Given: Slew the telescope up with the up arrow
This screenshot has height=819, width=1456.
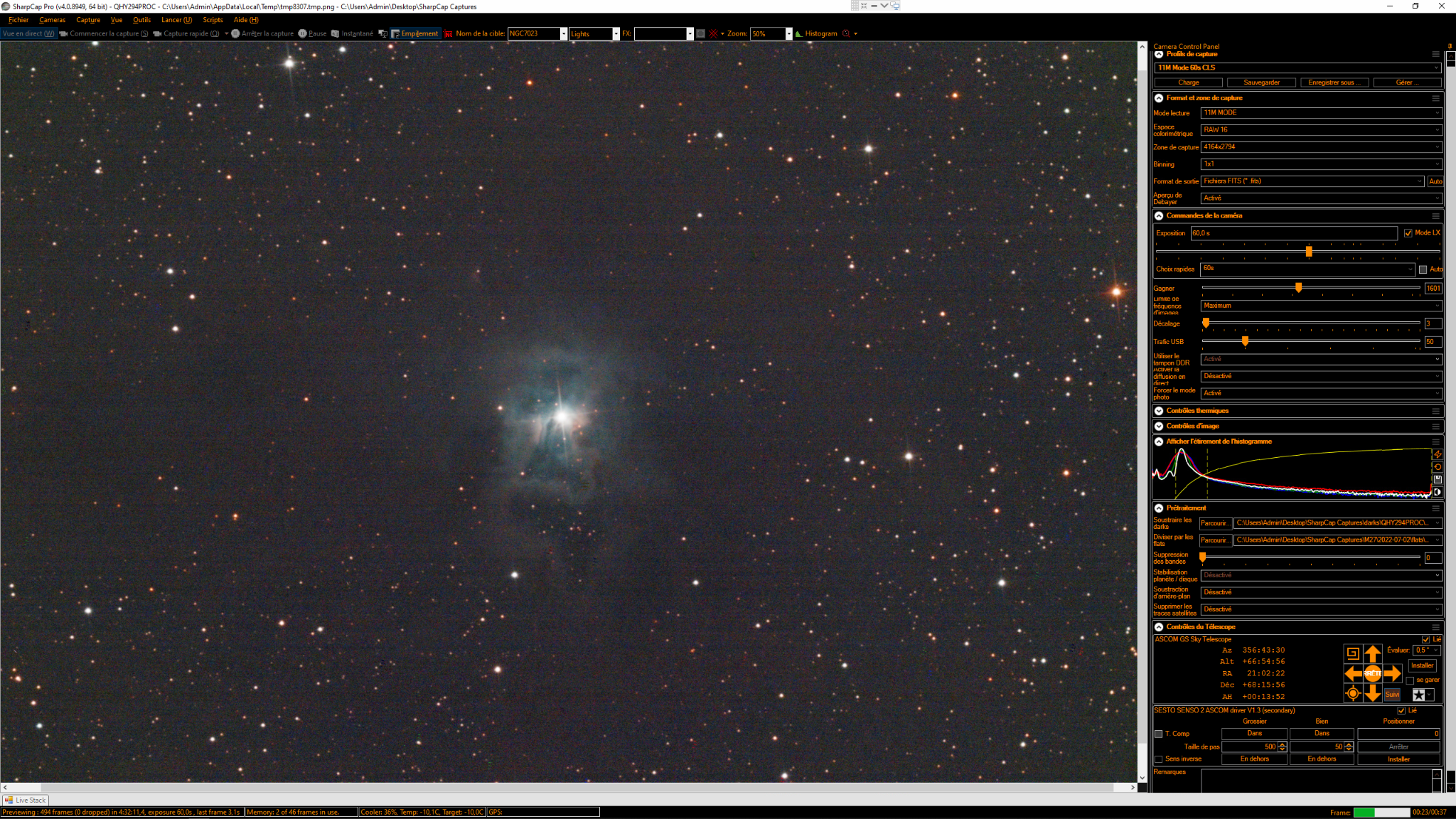Looking at the screenshot, I should pos(1373,653).
